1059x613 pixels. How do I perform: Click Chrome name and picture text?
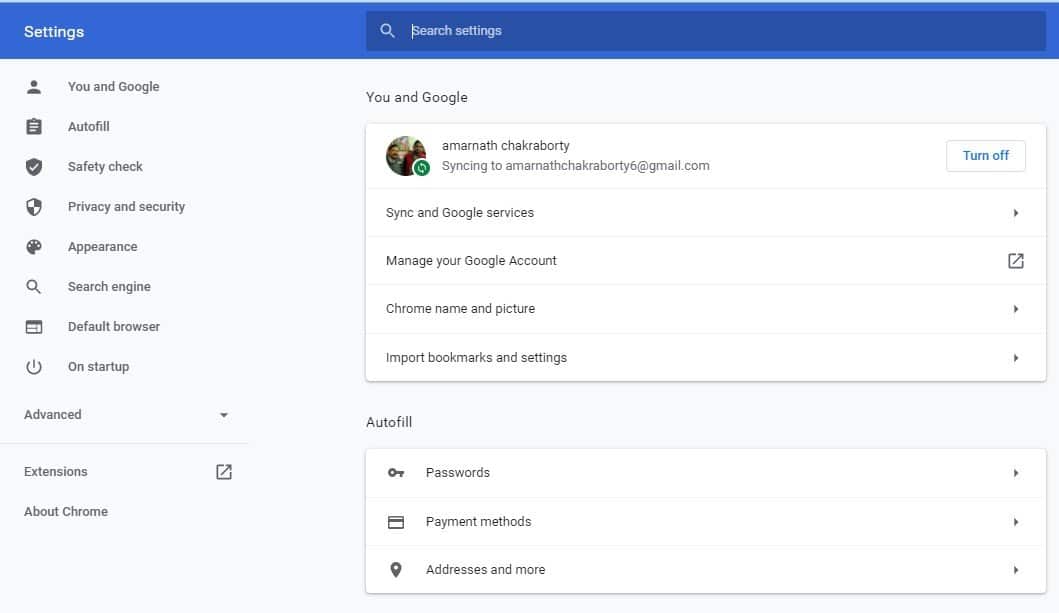(461, 309)
